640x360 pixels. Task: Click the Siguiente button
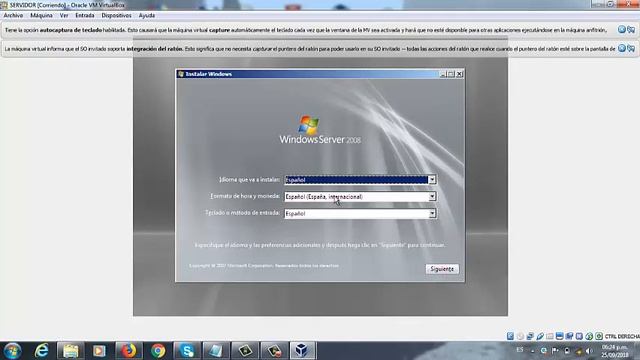442,269
